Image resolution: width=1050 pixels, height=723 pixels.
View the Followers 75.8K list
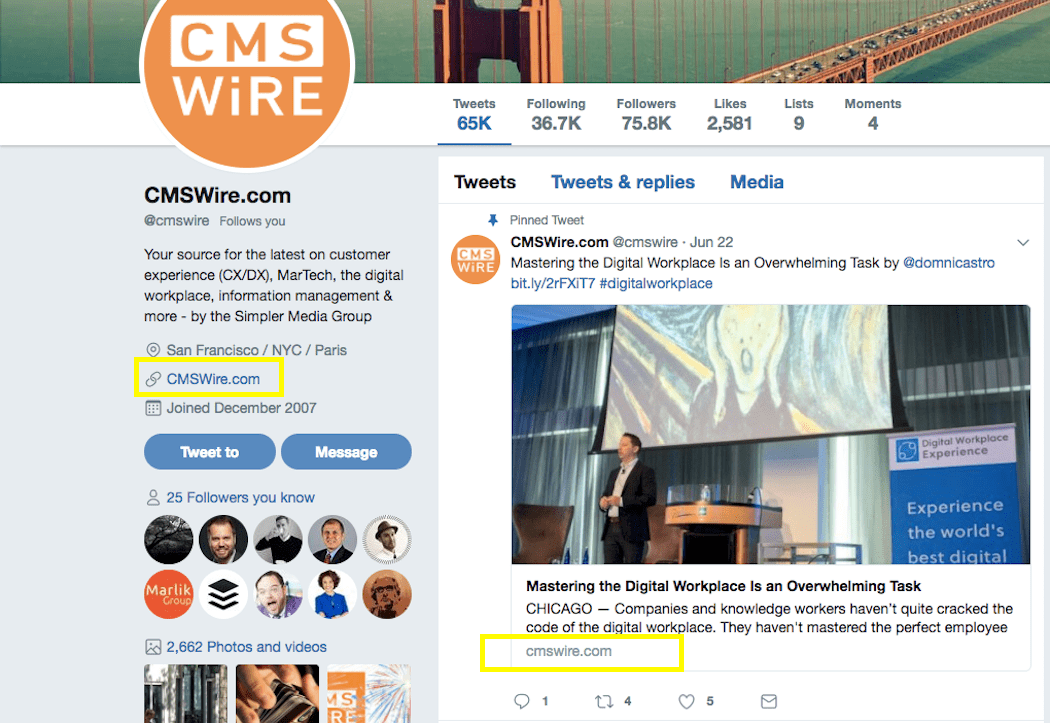[x=646, y=114]
